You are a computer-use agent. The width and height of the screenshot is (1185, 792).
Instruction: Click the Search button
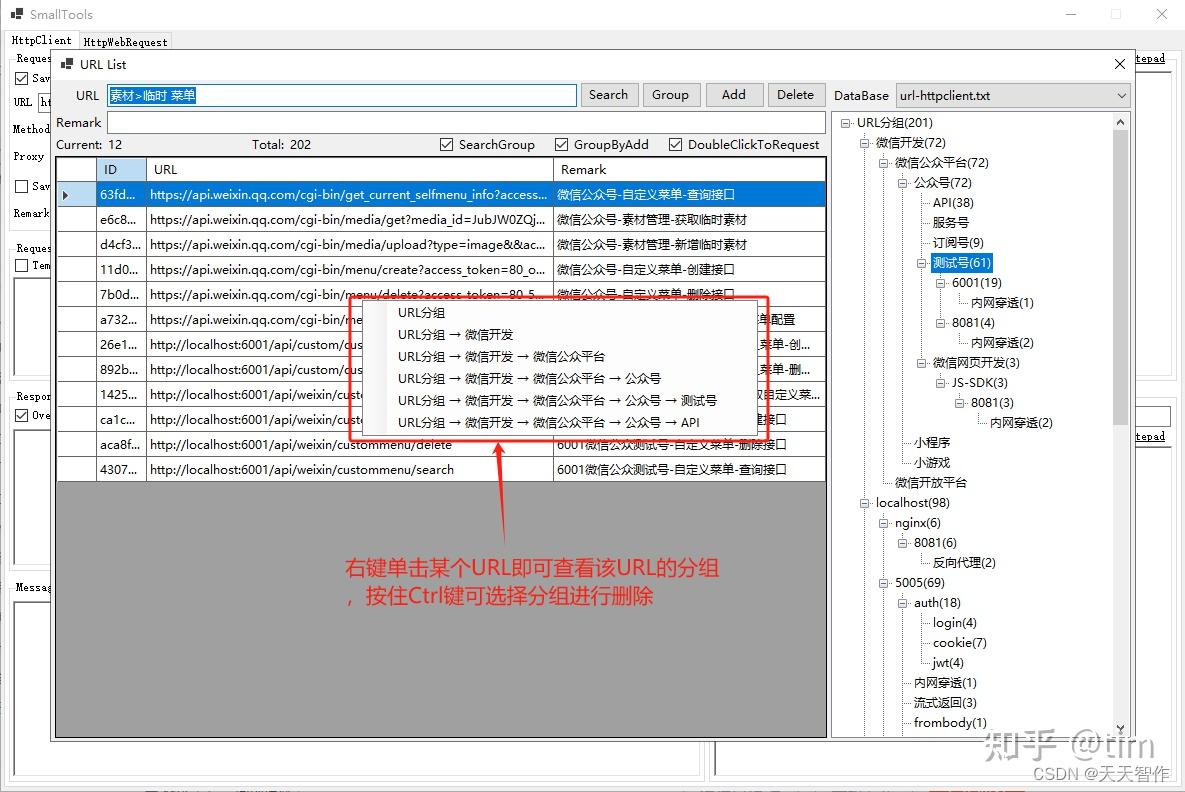coord(608,95)
